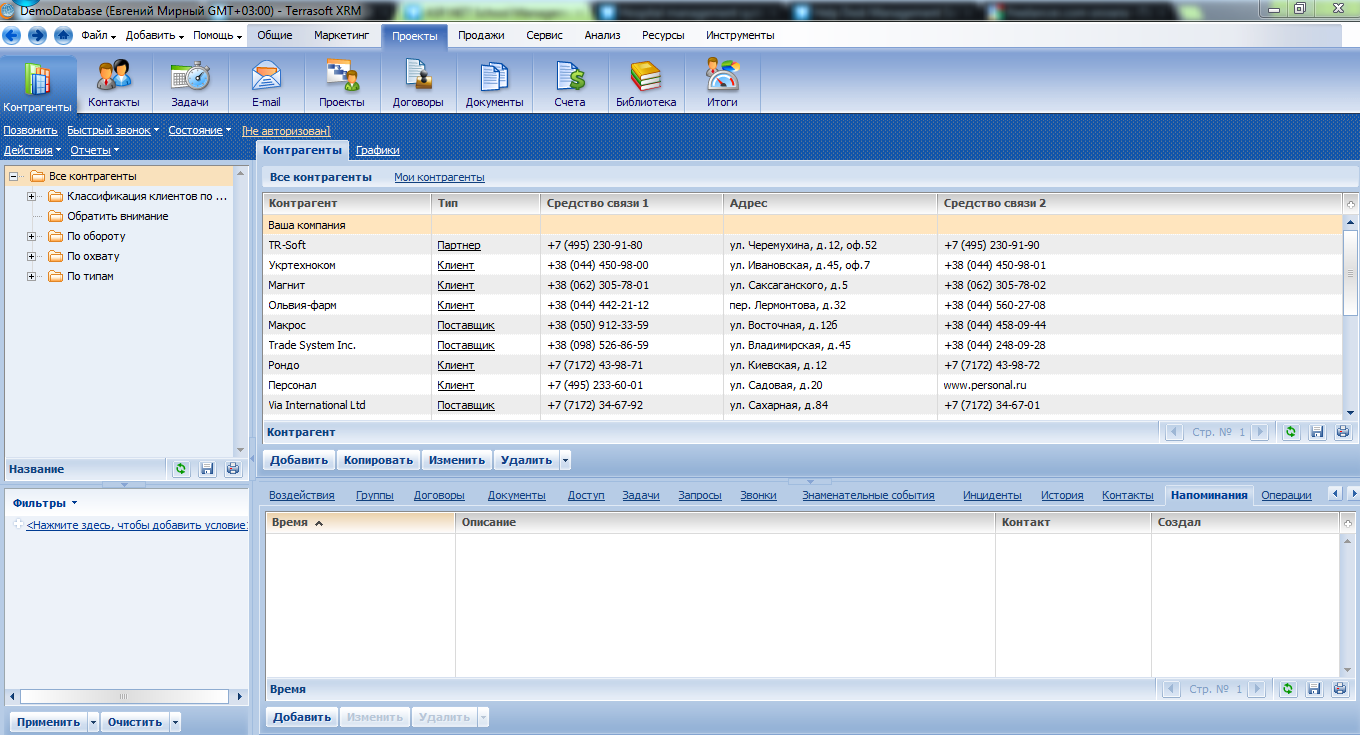The width and height of the screenshot is (1360, 735).
Task: Refresh the accounts grid with green refresh icon
Action: click(1290, 431)
